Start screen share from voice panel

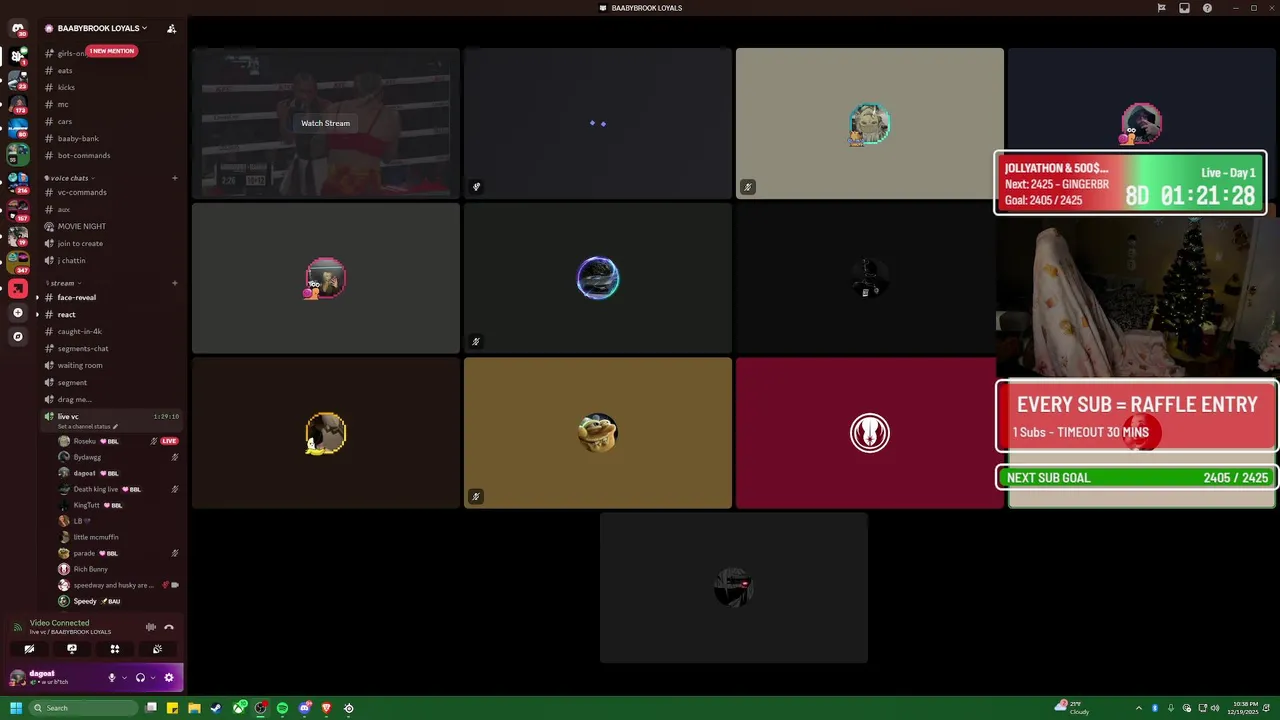click(72, 649)
